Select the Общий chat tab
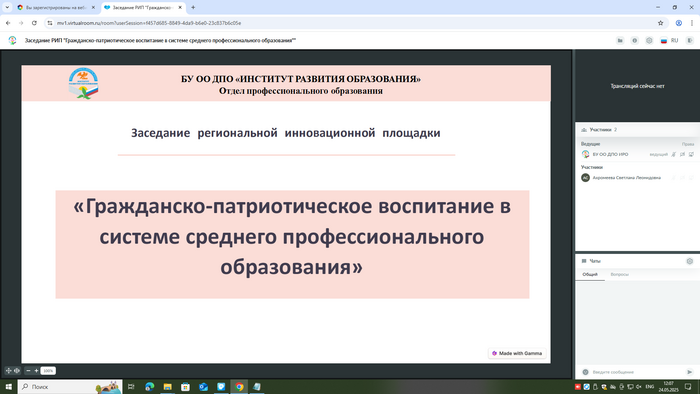Image resolution: width=700 pixels, height=394 pixels. 590,274
